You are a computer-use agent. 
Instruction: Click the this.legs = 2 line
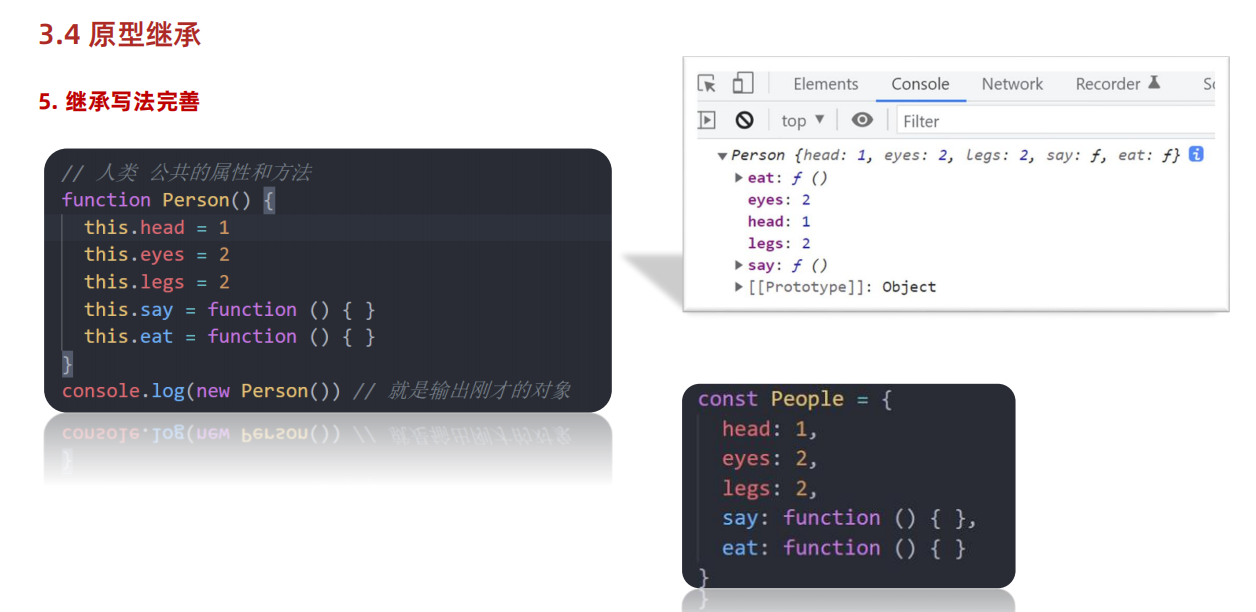tap(157, 282)
